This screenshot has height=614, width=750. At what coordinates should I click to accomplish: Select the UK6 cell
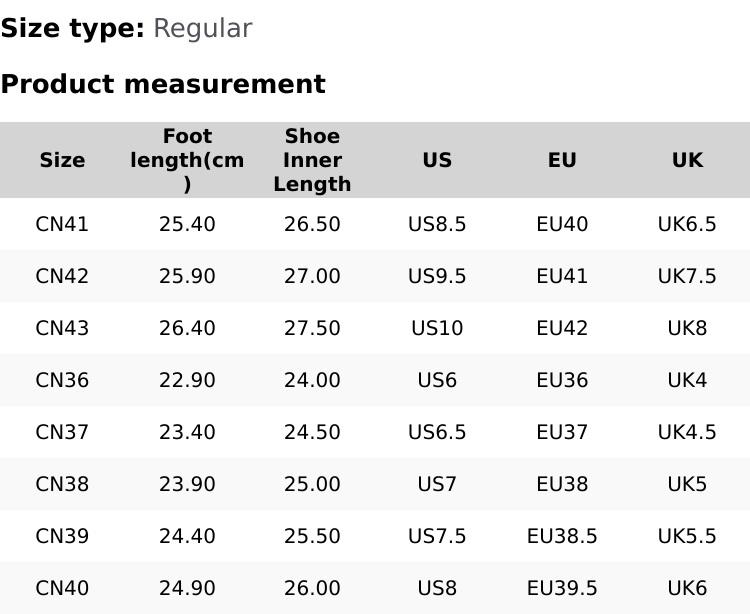(x=687, y=588)
